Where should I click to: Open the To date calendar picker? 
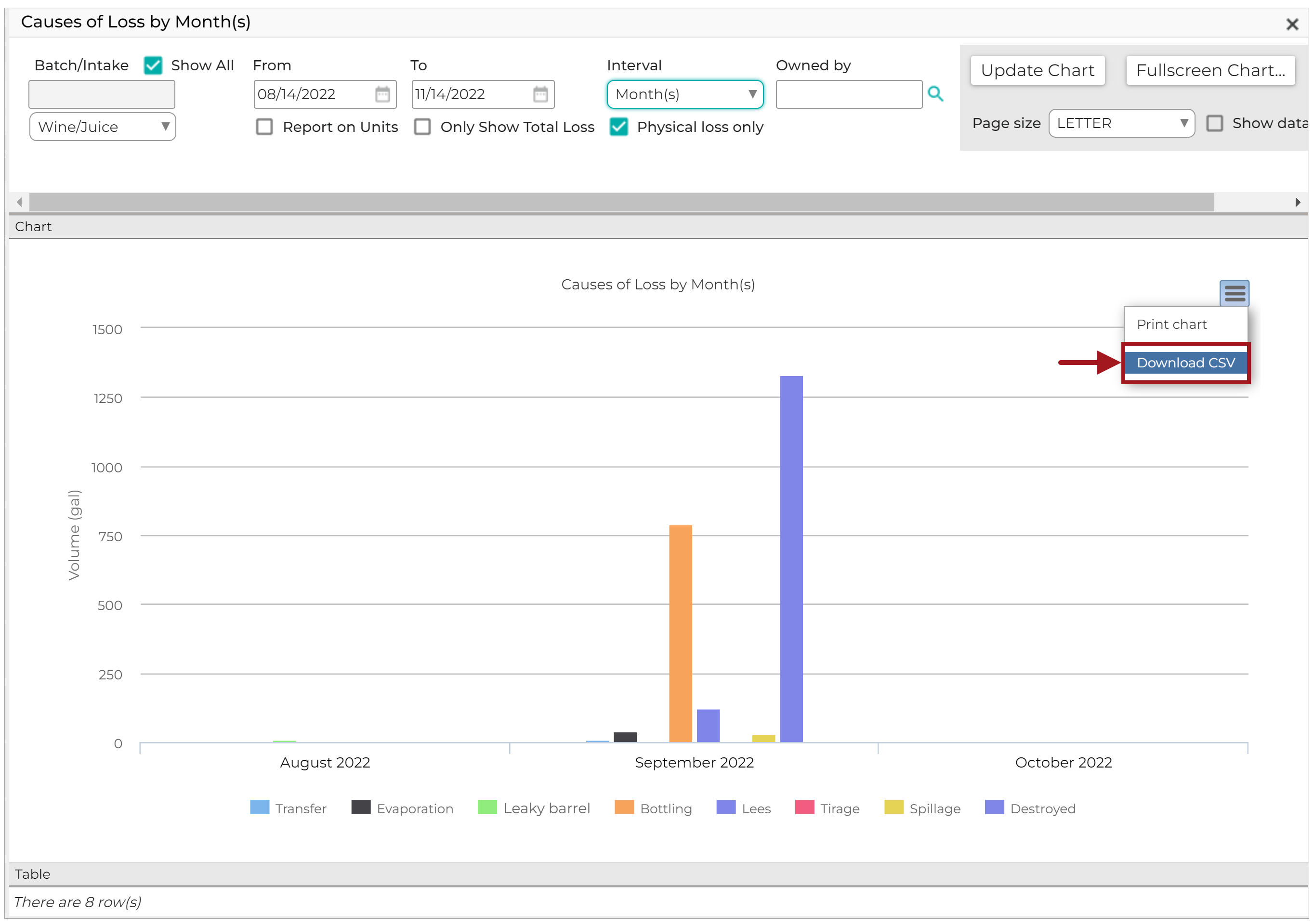[x=540, y=94]
